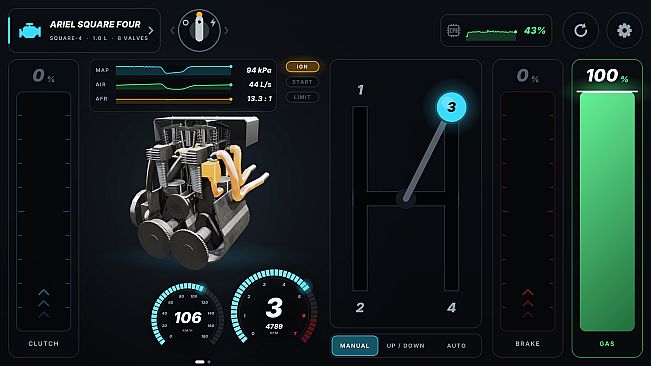Switch to second page indicator dot
This screenshot has width=651, height=366.
coord(209,362)
